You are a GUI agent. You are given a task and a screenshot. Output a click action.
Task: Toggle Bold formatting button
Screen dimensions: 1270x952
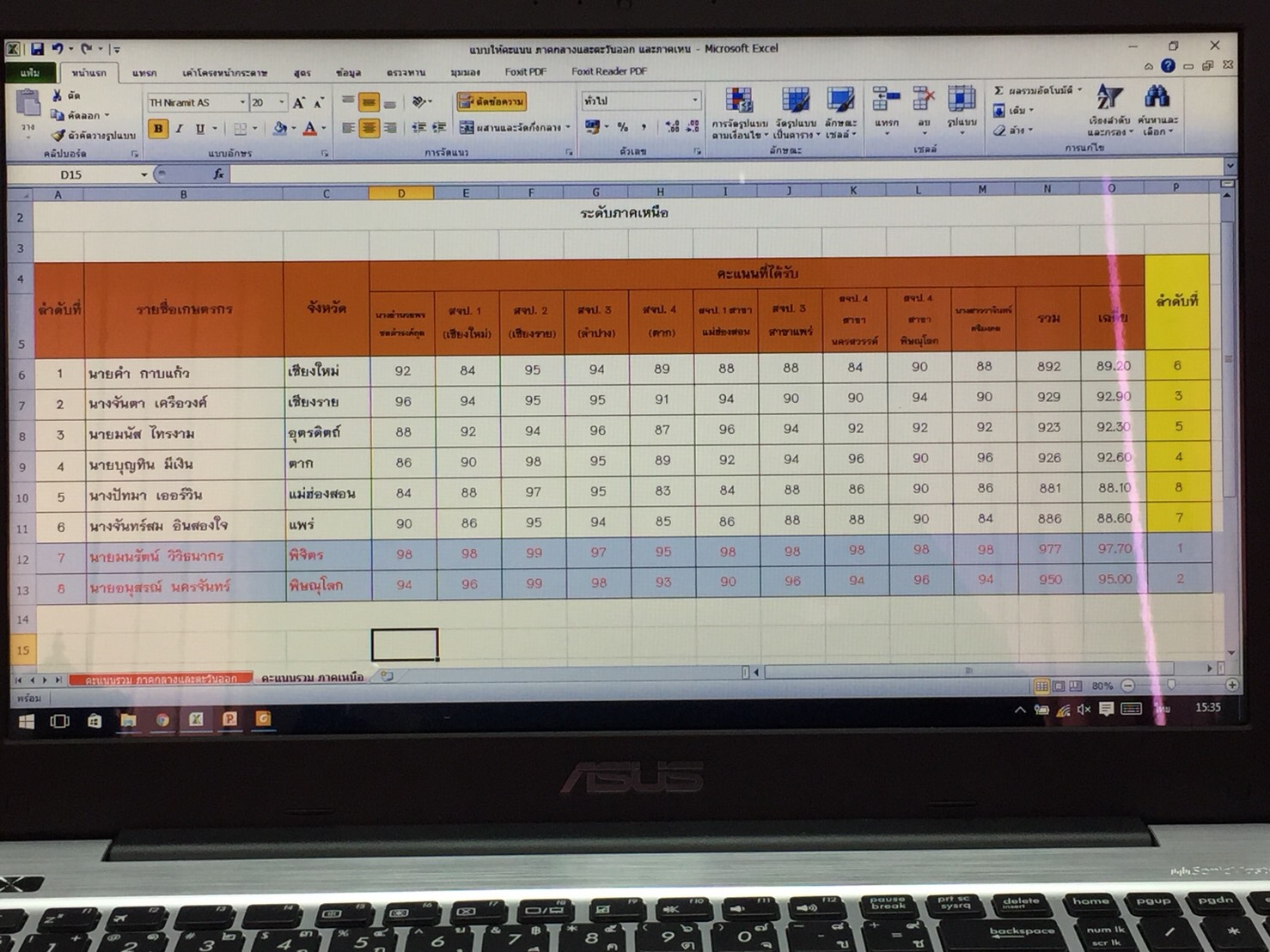[x=158, y=129]
